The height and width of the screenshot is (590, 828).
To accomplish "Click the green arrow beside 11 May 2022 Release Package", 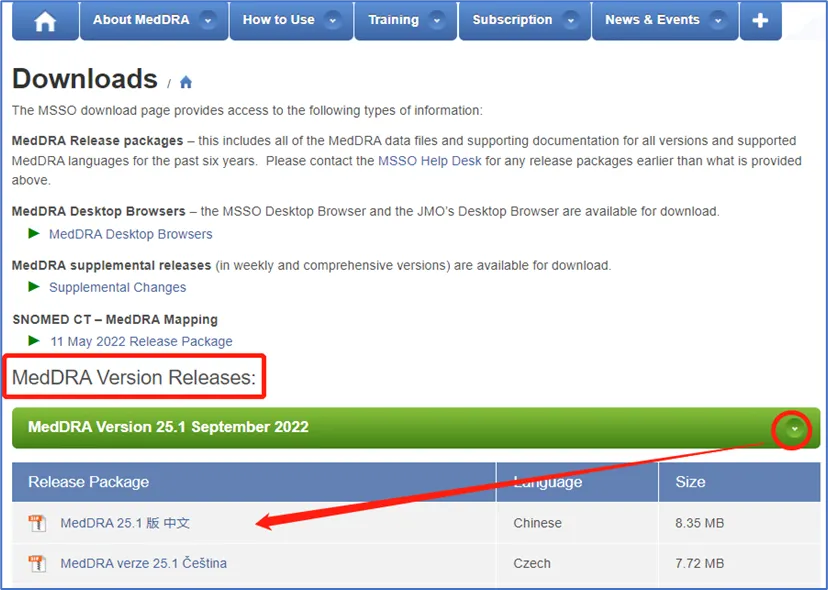I will [x=34, y=341].
